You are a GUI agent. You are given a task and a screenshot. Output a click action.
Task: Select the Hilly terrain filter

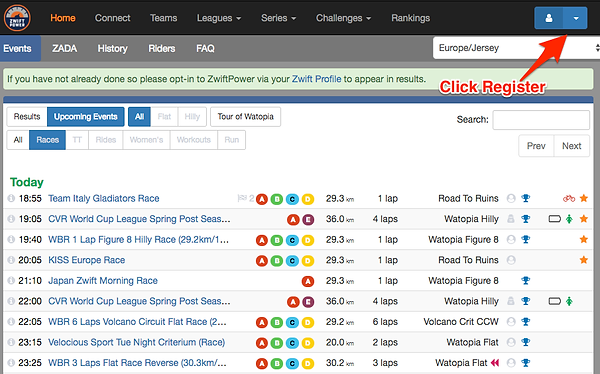point(192,117)
